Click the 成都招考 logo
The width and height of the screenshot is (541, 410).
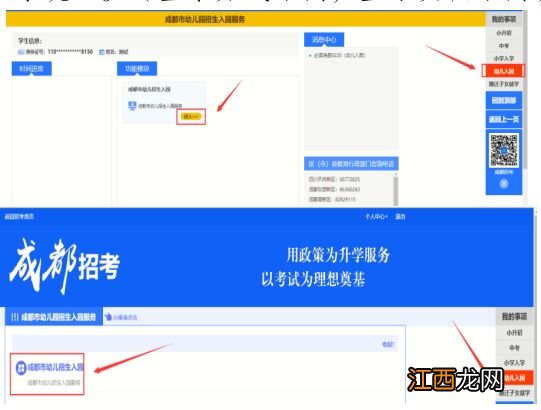[x=65, y=266]
